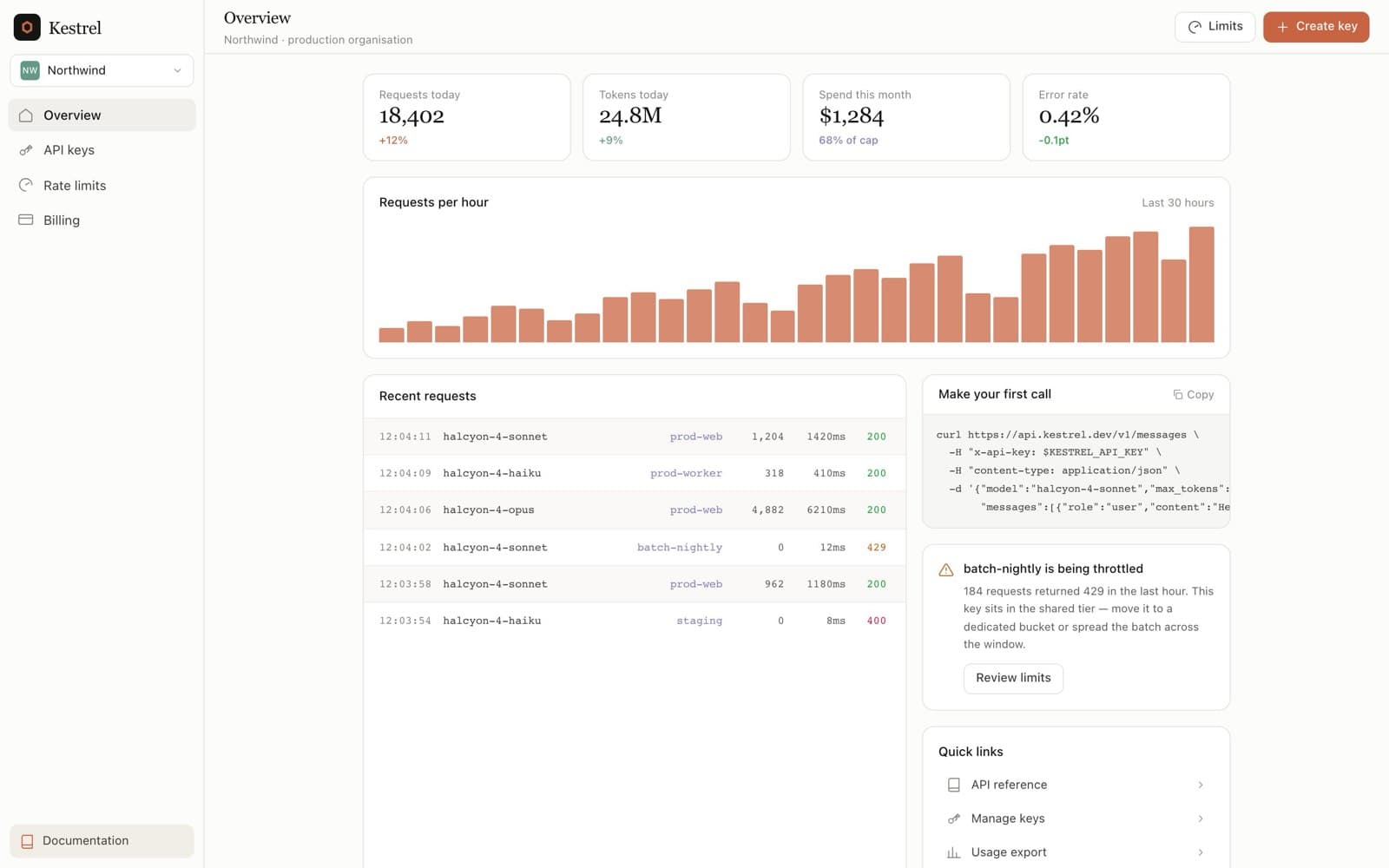
Task: Click the Northwind production organisation subtitle
Action: tap(318, 40)
